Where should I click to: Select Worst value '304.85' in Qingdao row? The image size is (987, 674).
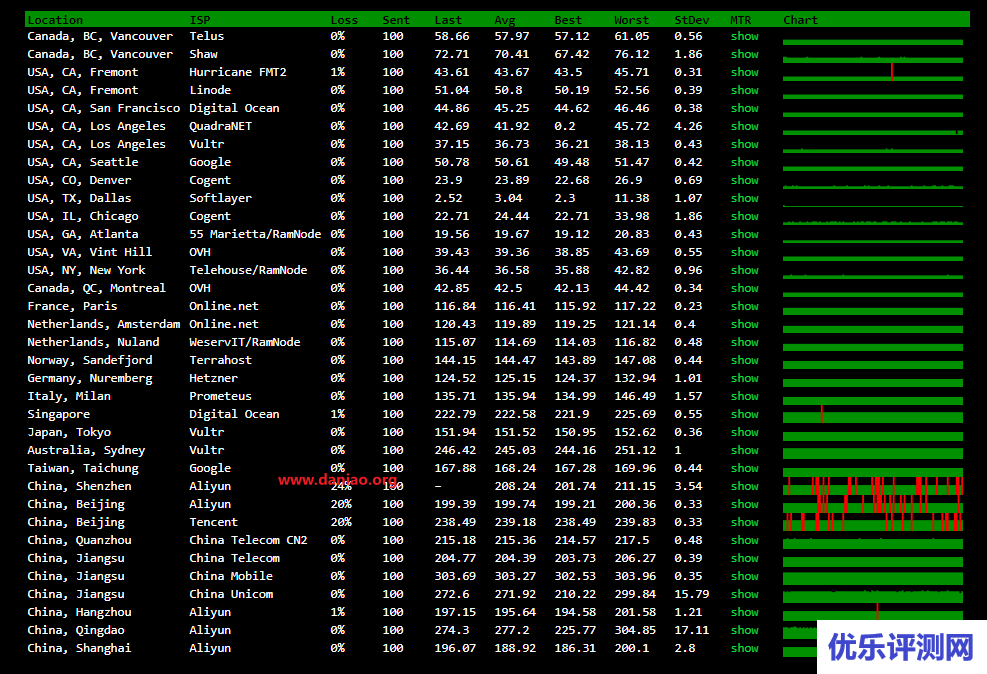634,630
